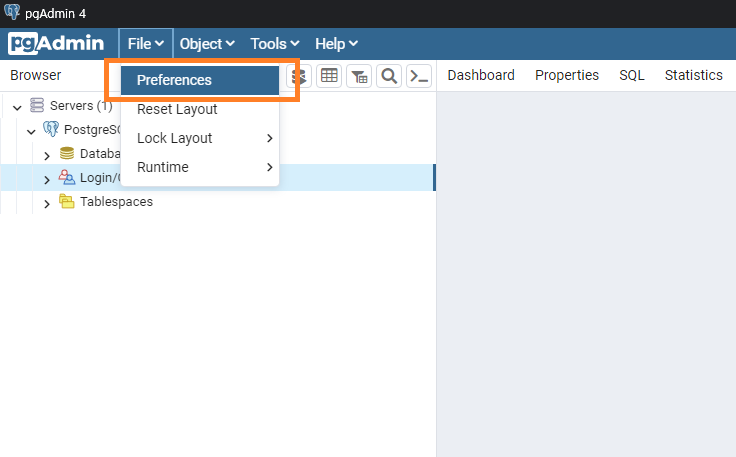736x457 pixels.
Task: Click the pgAdmin logo
Action: (56, 44)
